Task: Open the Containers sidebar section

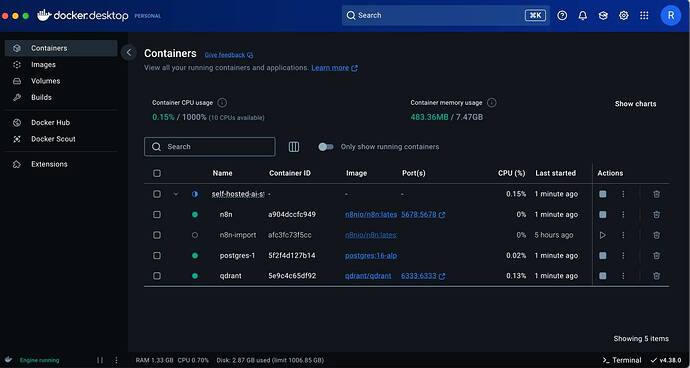Action: [61, 48]
